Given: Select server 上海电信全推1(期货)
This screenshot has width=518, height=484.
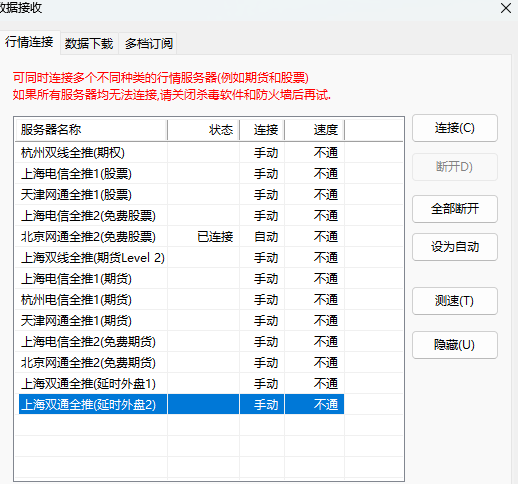Looking at the screenshot, I should click(76, 279).
